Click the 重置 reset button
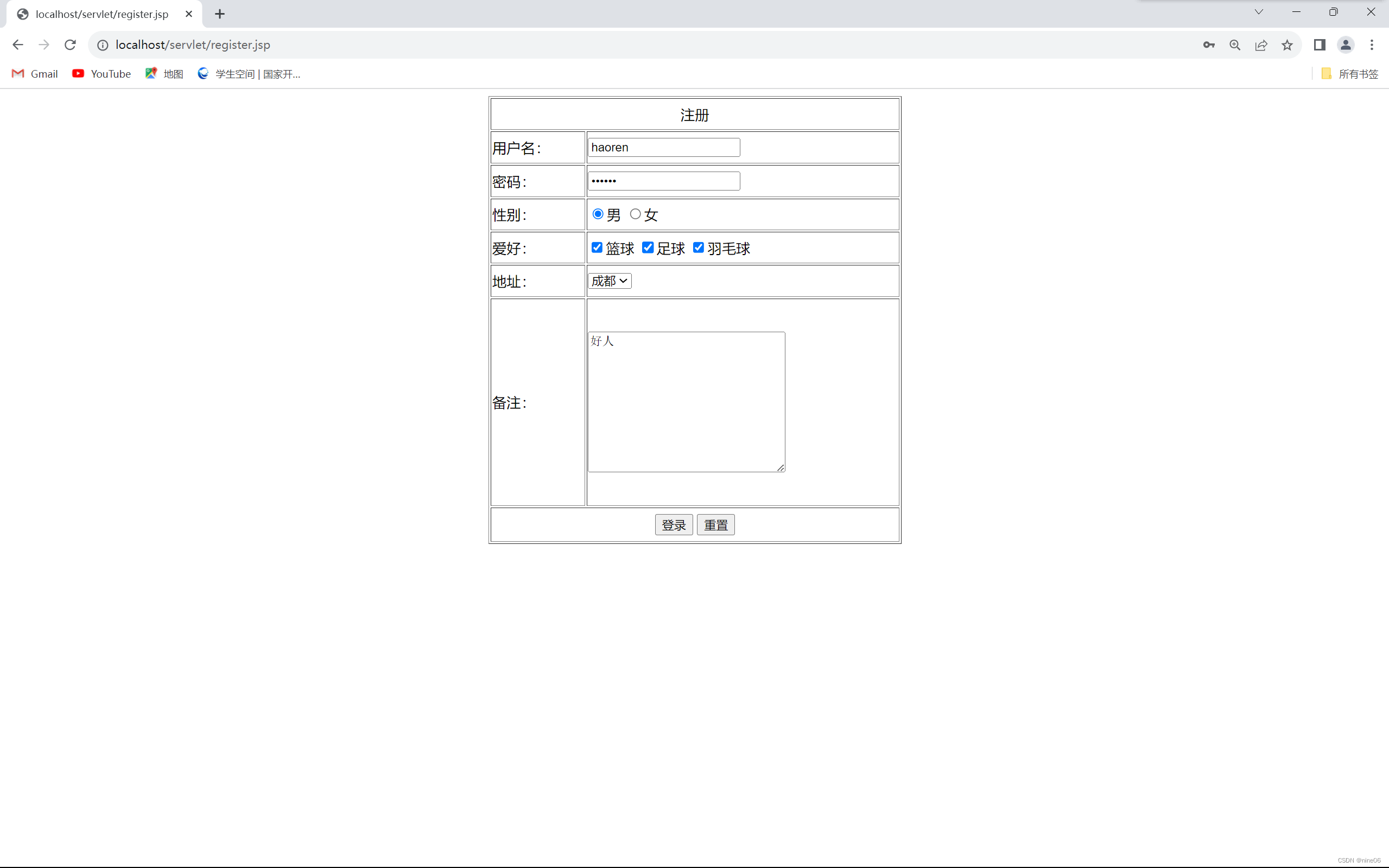This screenshot has height=868, width=1389. tap(715, 524)
